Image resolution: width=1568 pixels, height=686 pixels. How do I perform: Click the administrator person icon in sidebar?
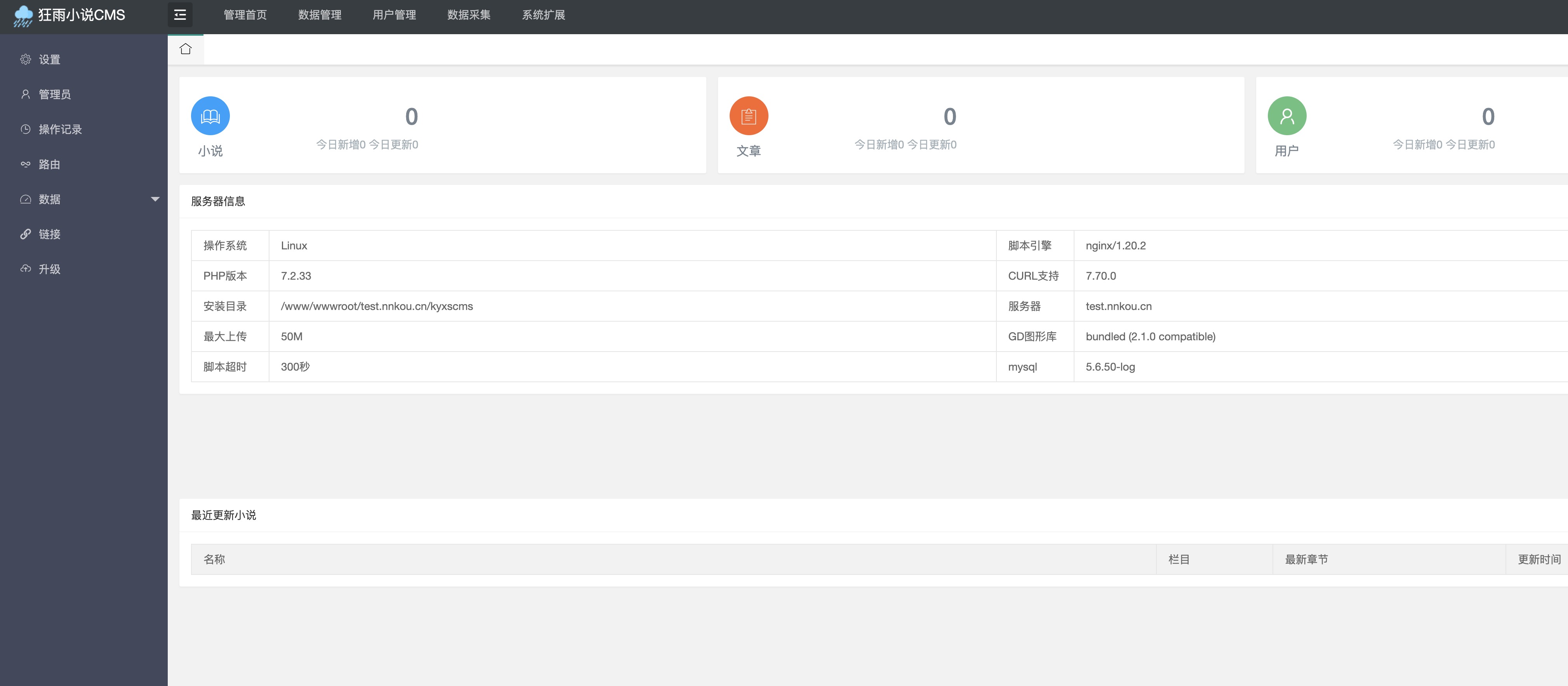[26, 94]
